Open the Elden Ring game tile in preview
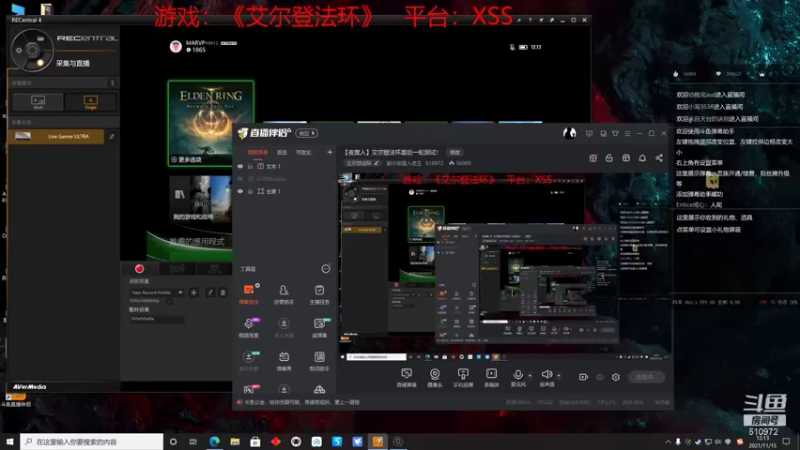 pos(211,123)
